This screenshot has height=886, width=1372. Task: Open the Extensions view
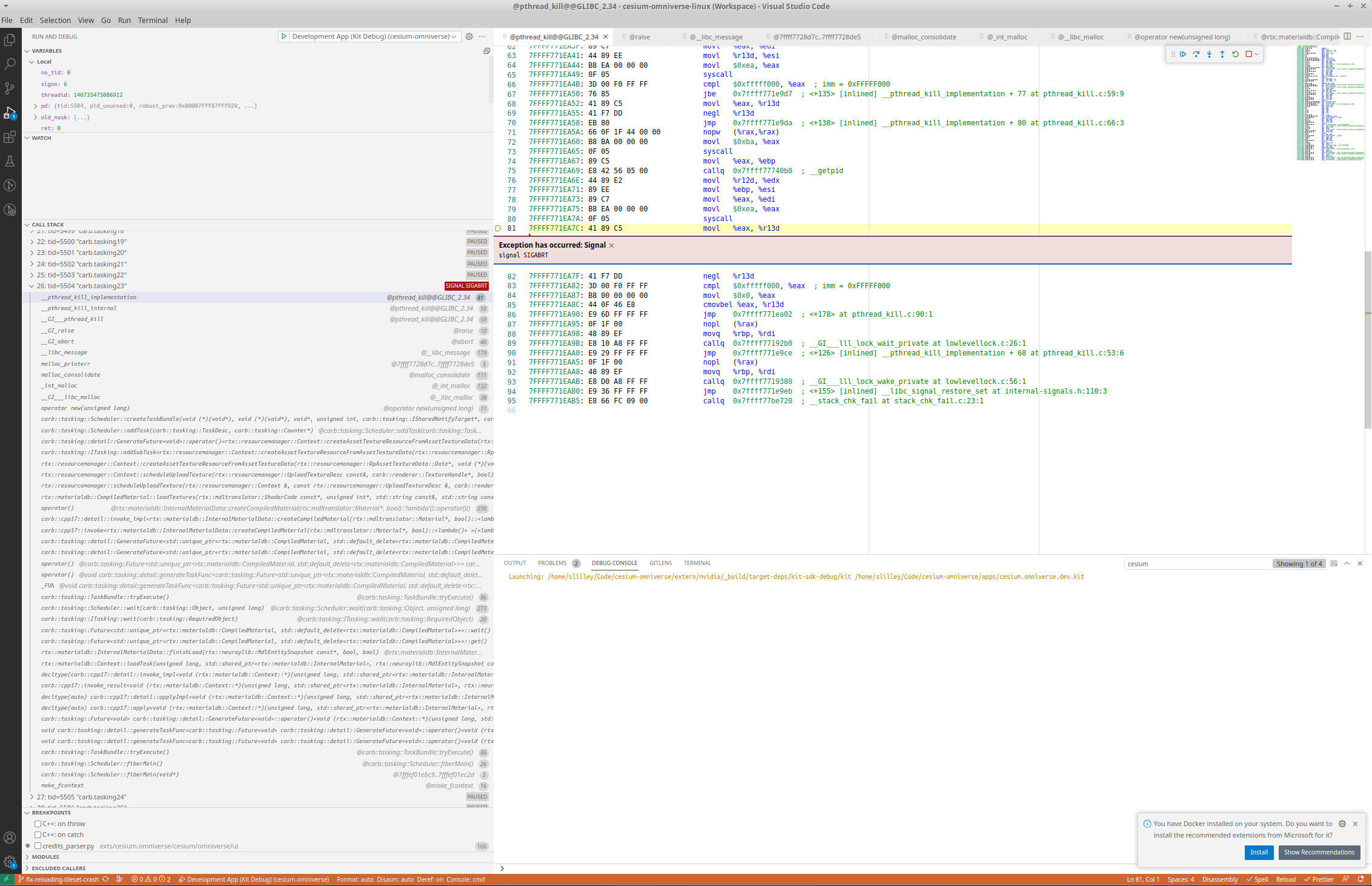[10, 137]
